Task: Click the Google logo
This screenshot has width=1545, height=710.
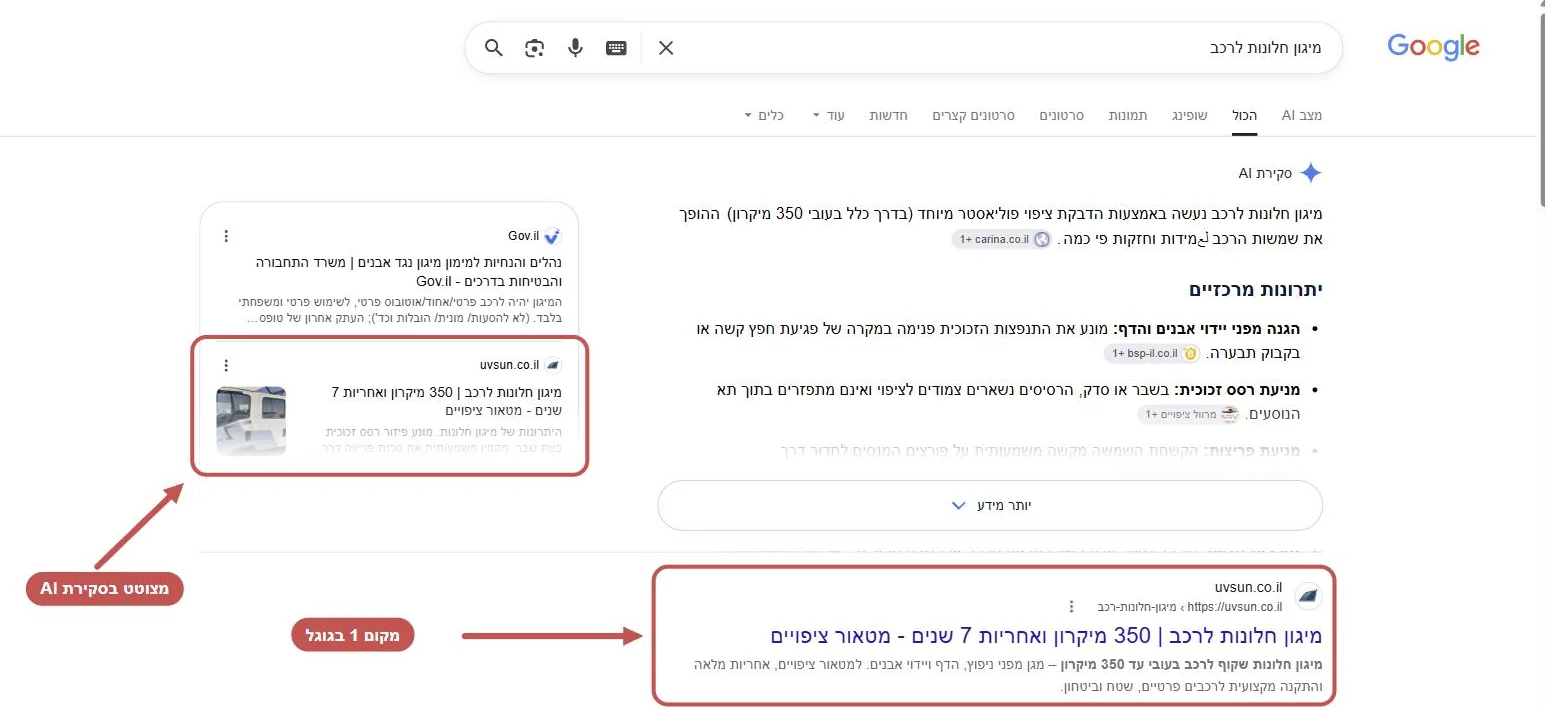Action: [1433, 47]
